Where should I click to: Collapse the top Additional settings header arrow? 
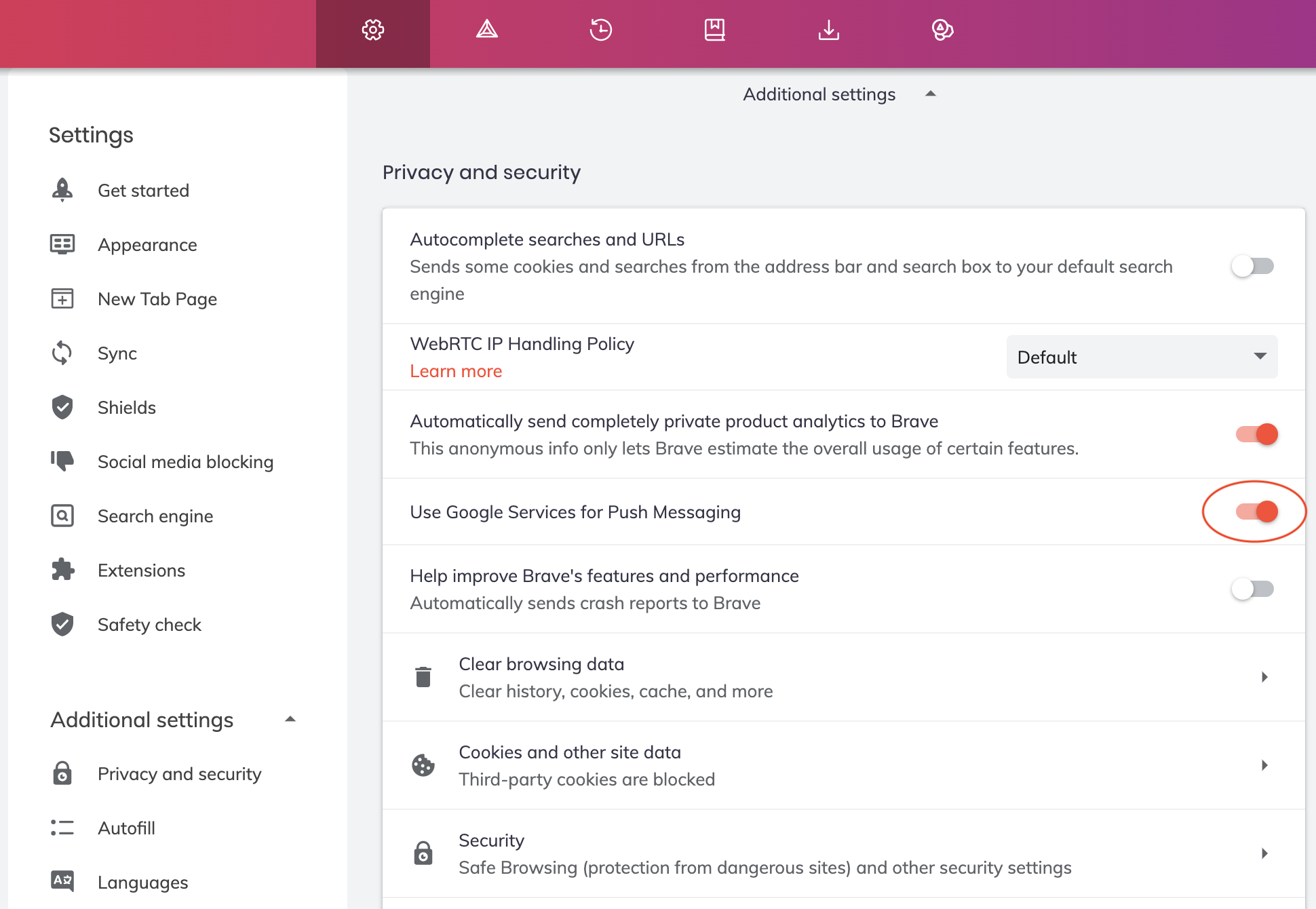(931, 94)
